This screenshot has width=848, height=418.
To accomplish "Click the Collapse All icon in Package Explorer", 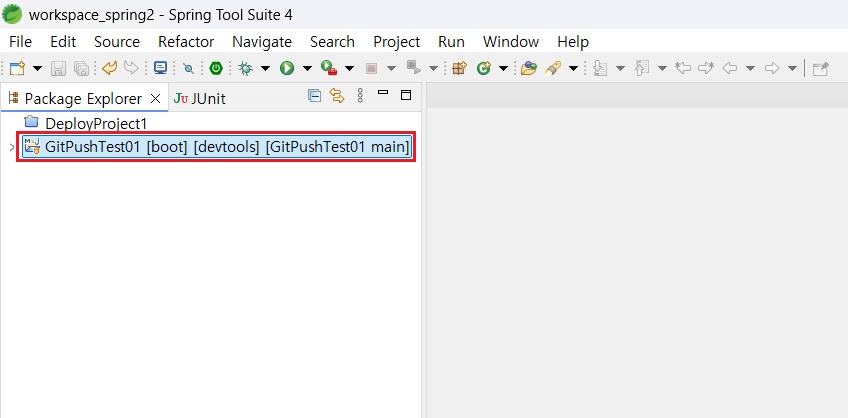I will [x=314, y=96].
